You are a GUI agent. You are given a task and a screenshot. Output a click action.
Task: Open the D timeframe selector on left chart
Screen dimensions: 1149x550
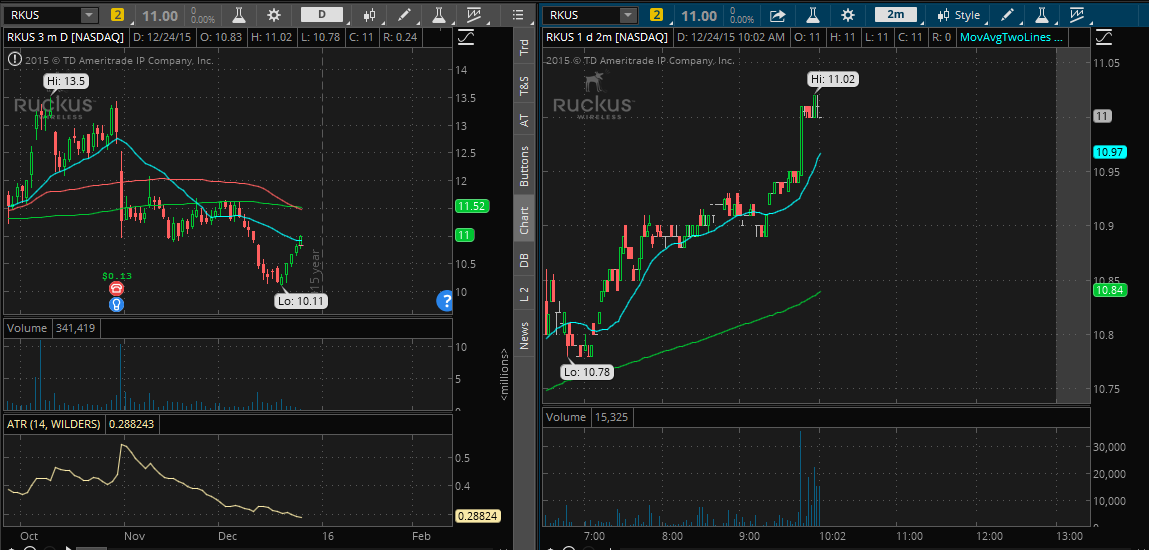tap(322, 15)
